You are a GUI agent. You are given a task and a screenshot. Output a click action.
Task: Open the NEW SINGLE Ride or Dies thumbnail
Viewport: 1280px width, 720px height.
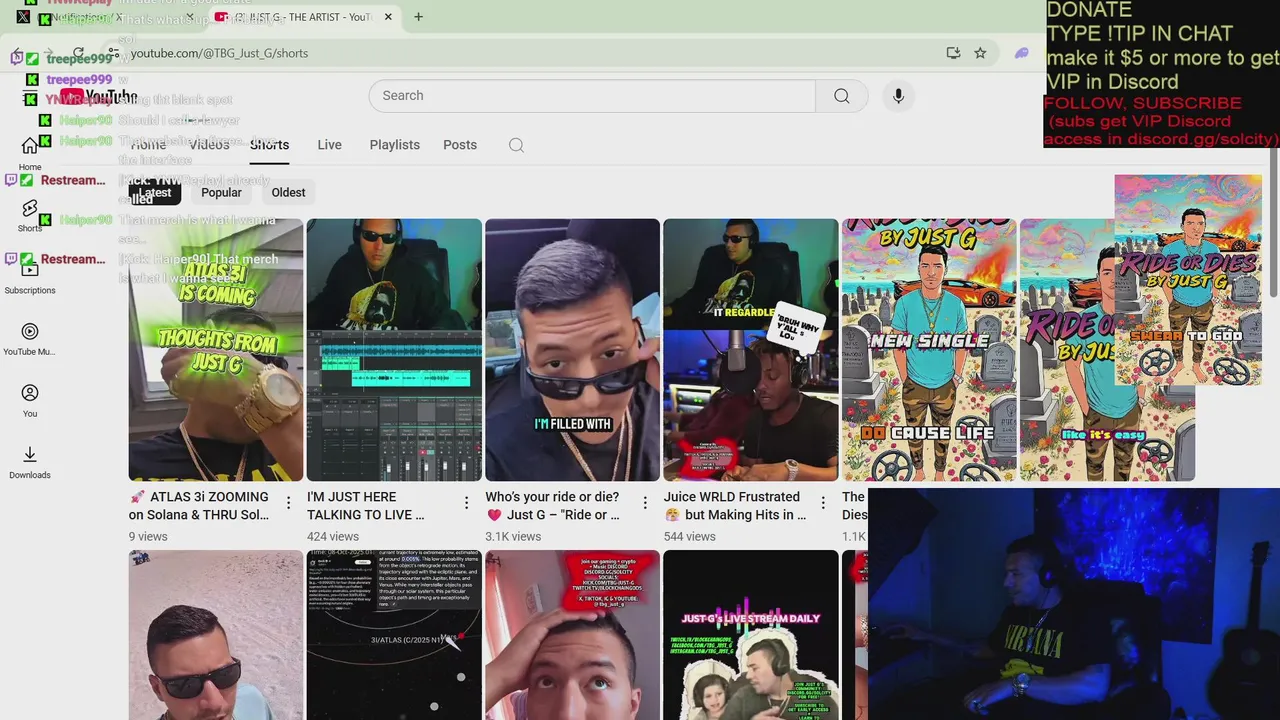click(929, 350)
